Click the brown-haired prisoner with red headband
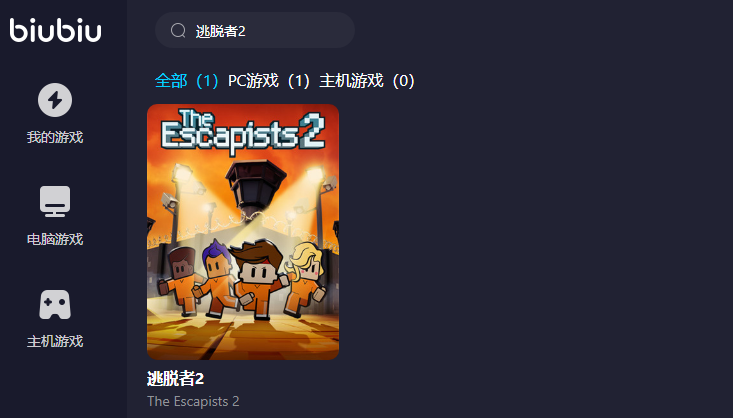733x418 pixels. (258, 281)
